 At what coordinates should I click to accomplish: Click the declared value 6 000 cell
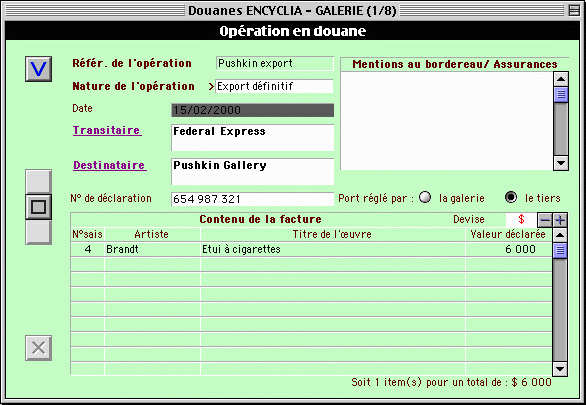click(509, 249)
